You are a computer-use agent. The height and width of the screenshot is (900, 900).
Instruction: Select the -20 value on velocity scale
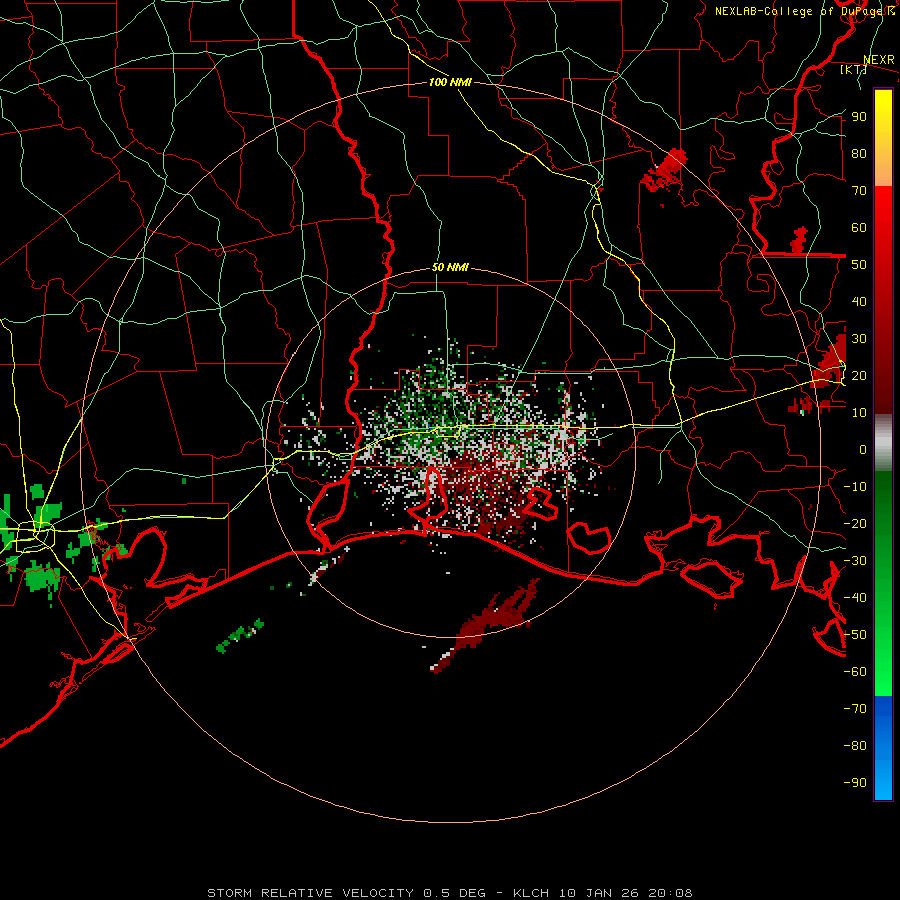pyautogui.click(x=855, y=523)
